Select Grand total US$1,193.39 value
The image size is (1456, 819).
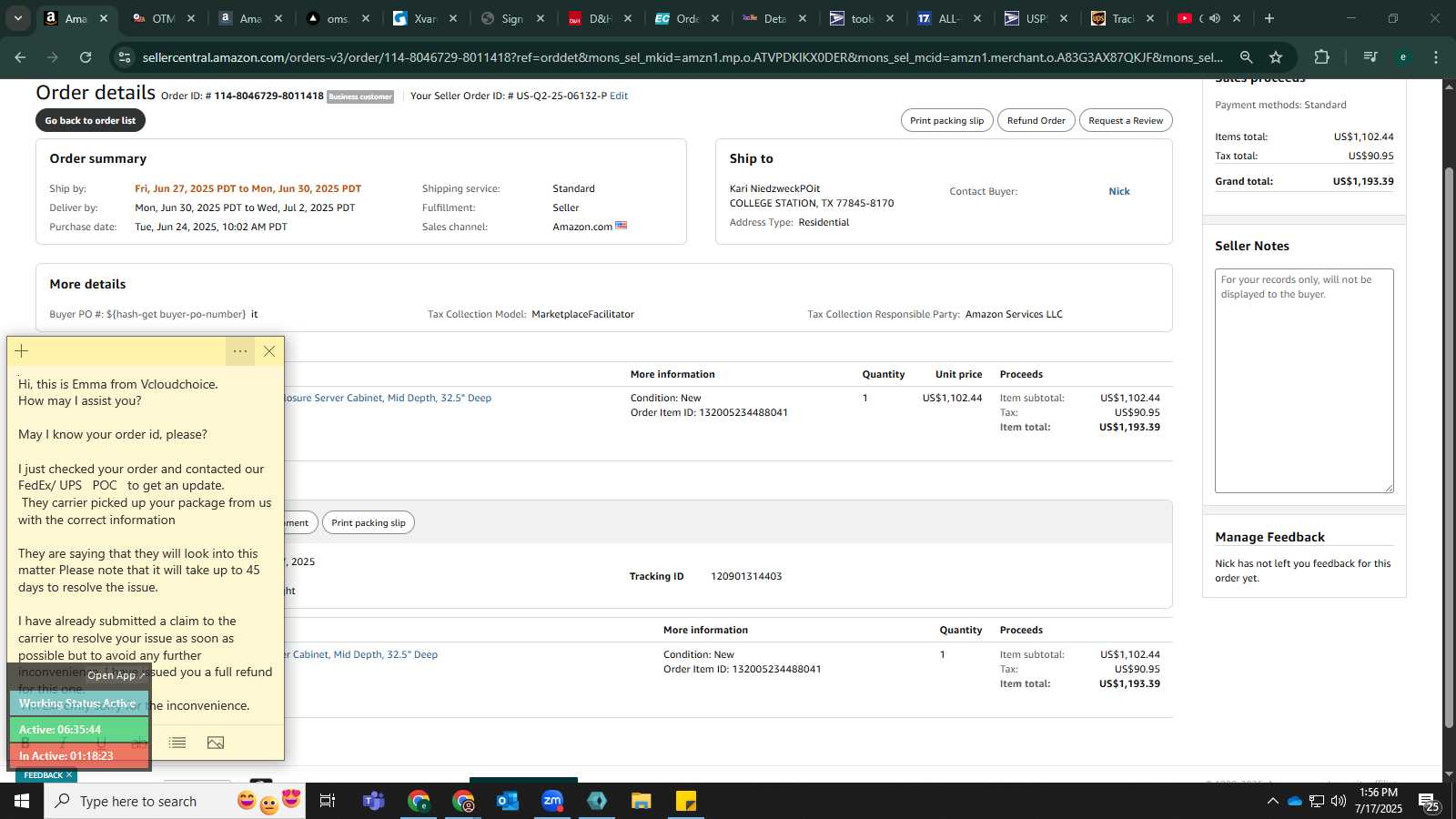coord(1363,181)
